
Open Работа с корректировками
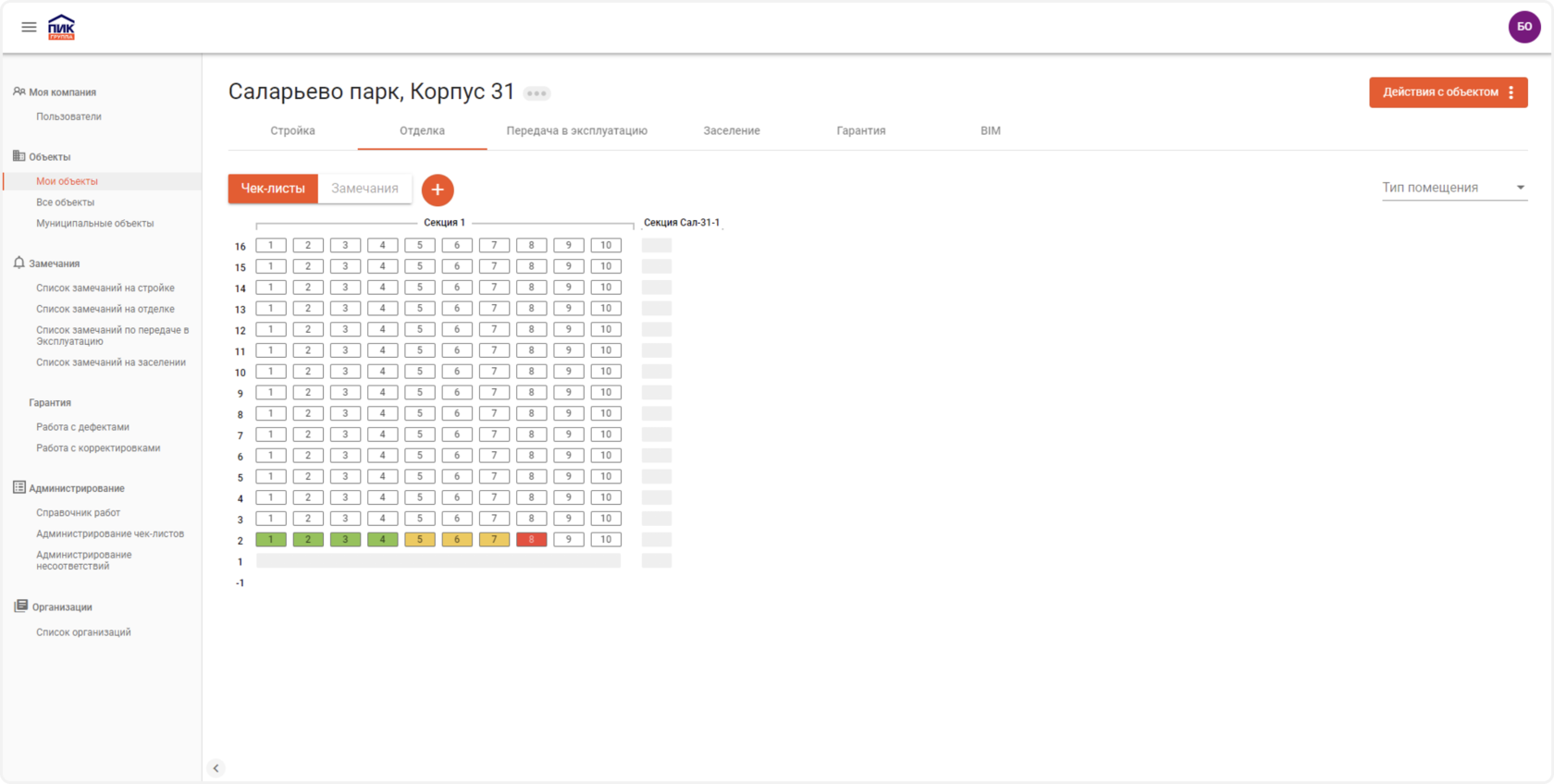coord(98,448)
